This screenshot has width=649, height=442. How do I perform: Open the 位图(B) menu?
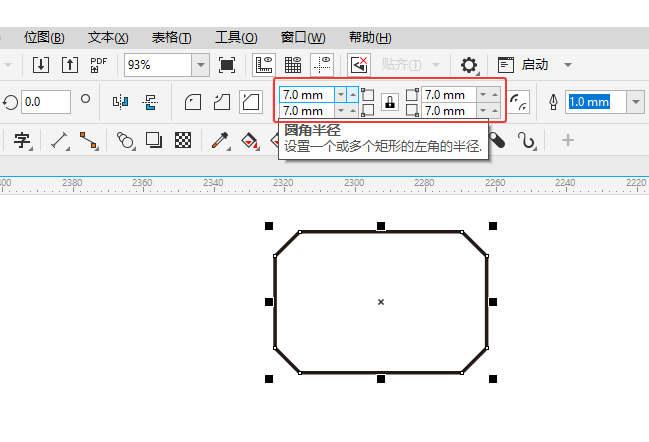[44, 38]
